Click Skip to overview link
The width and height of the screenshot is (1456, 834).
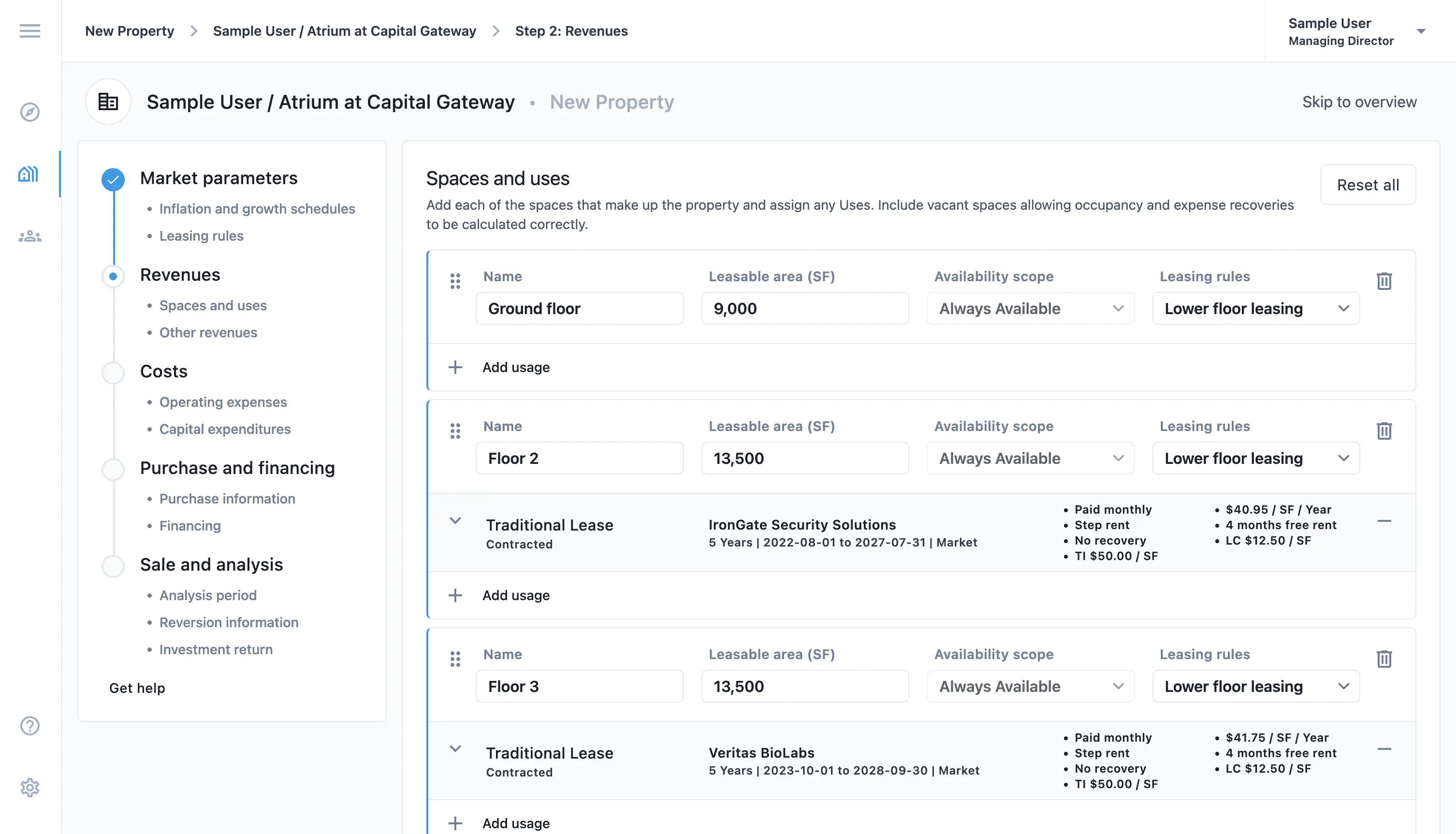(1359, 102)
